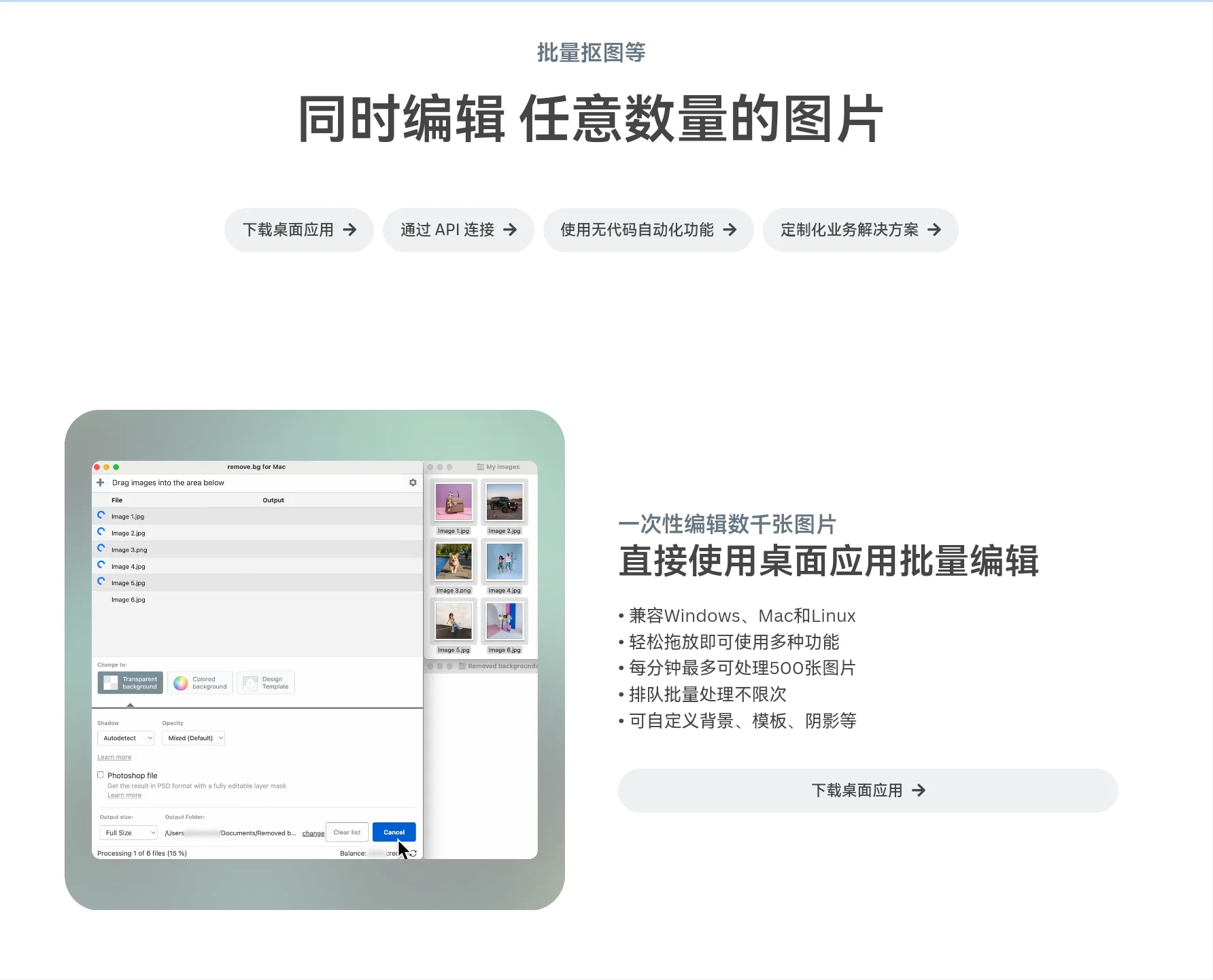Open the Shadow Autodetect dropdown

[126, 738]
